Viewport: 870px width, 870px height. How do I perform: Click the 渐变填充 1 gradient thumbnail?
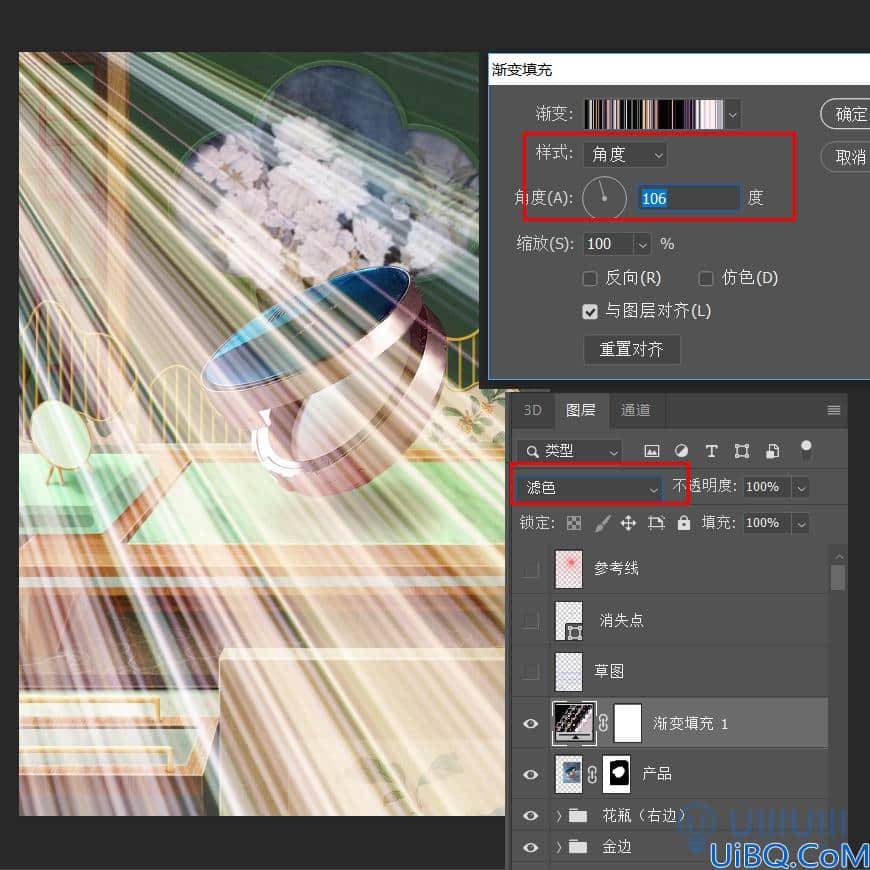575,723
